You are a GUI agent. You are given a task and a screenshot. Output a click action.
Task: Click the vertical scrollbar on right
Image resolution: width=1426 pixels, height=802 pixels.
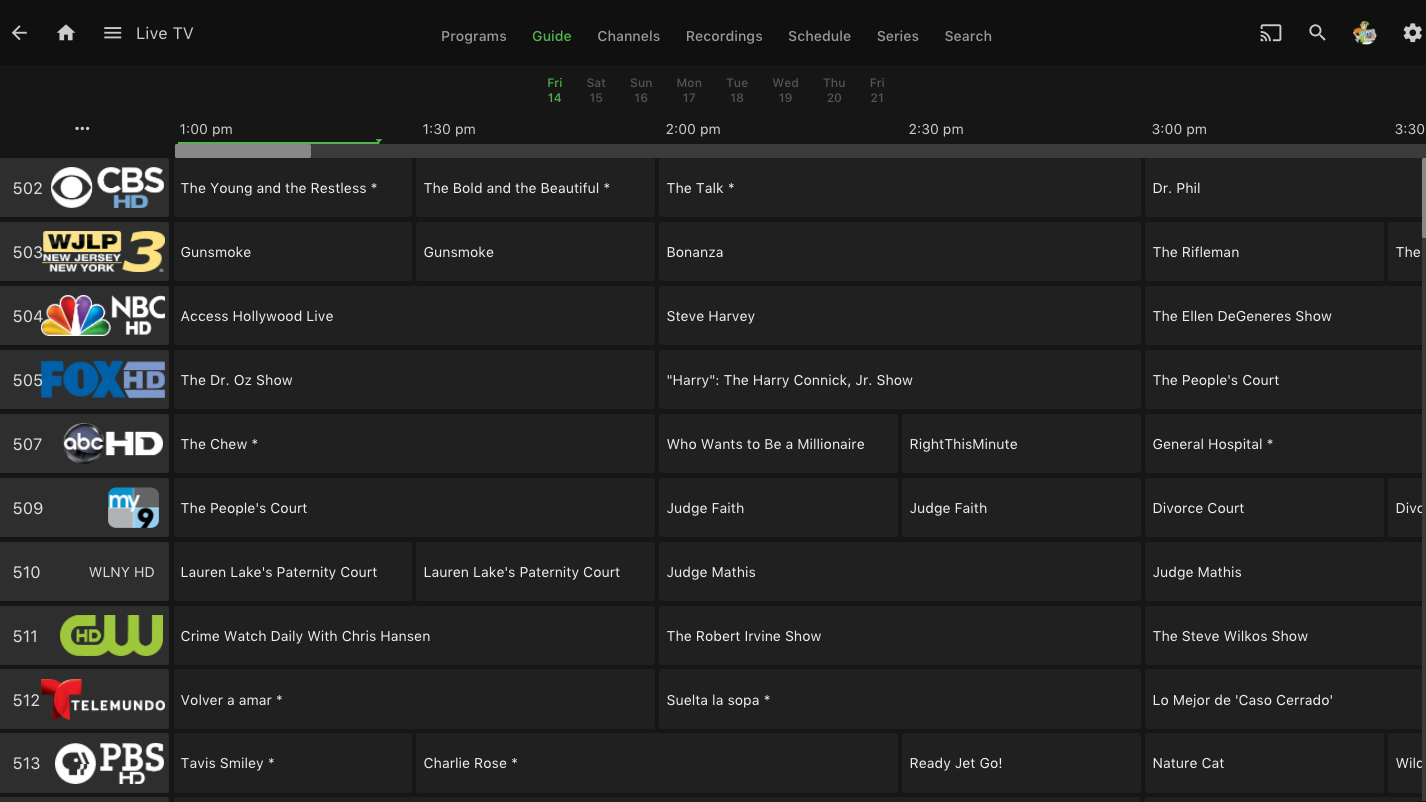(1422, 200)
